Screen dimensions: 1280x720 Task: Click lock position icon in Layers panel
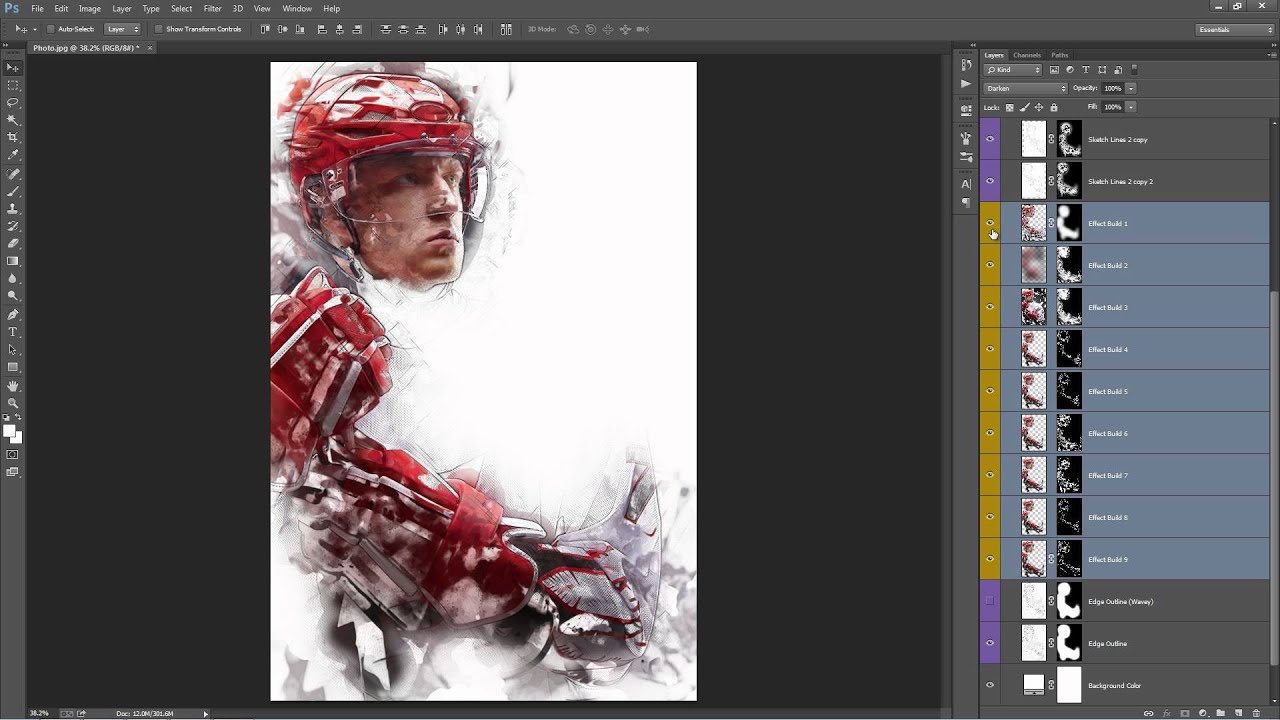[1039, 107]
